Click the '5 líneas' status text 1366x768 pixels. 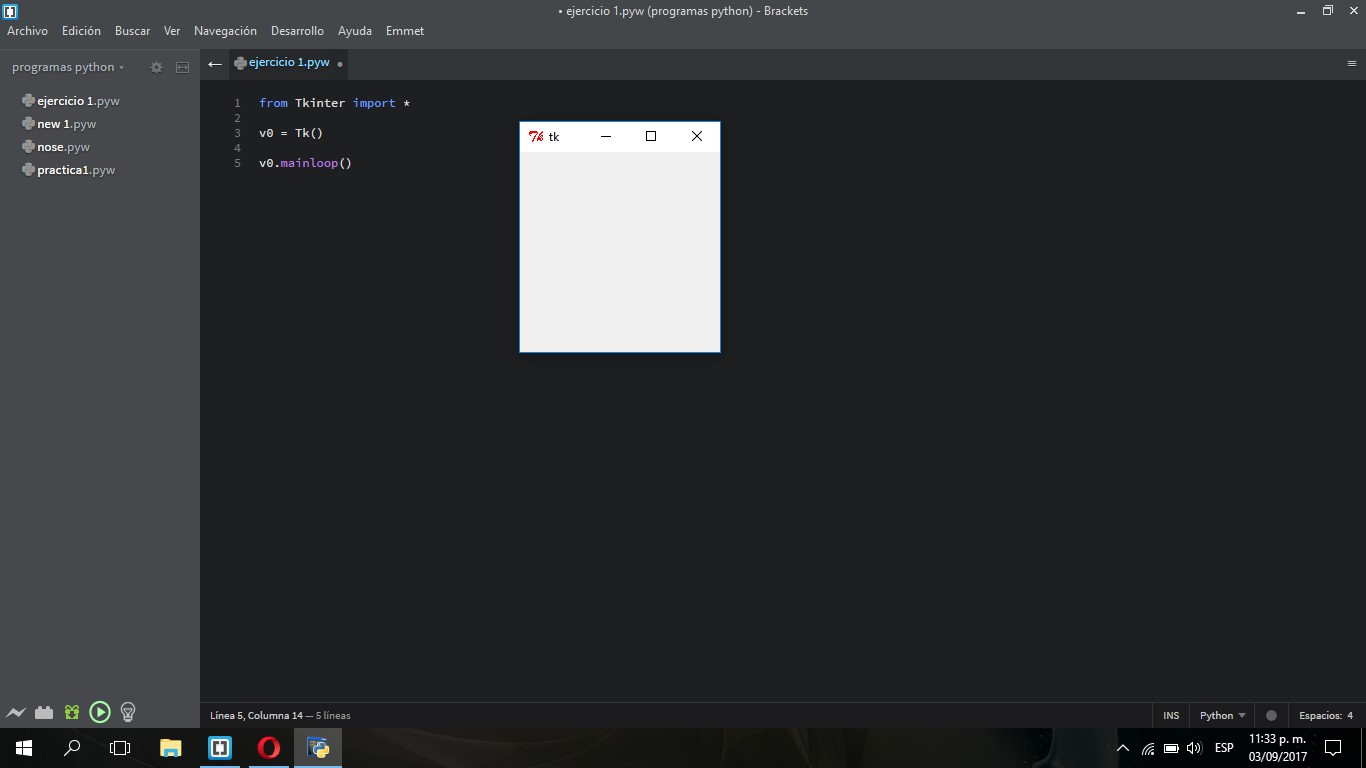[333, 716]
